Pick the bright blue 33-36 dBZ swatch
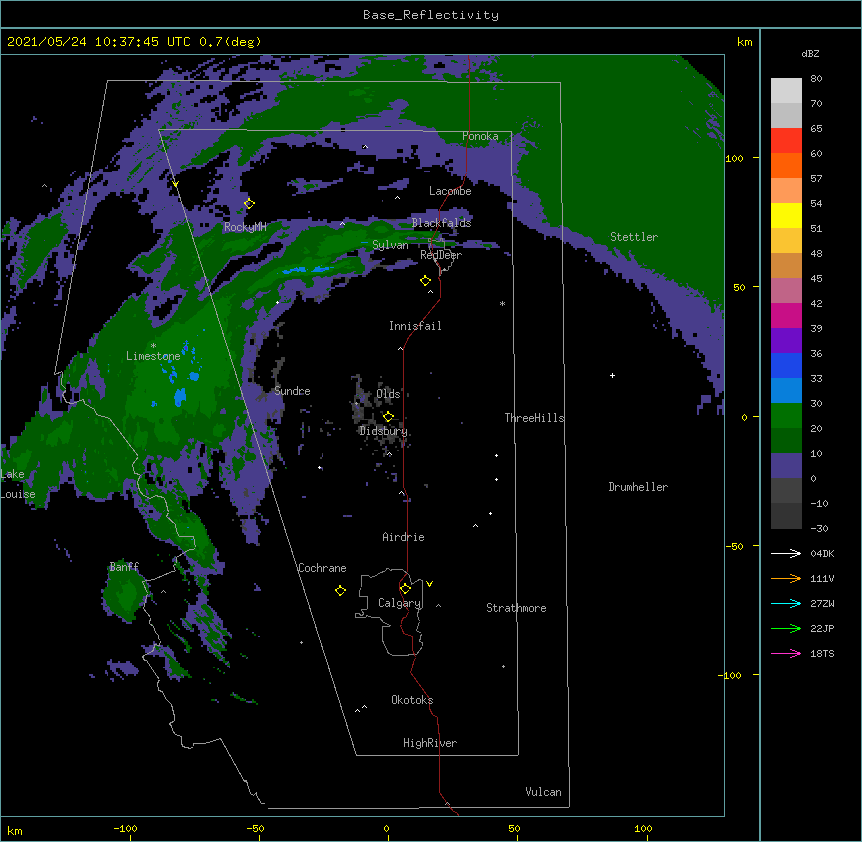Screen dimensions: 862x842 (786, 365)
